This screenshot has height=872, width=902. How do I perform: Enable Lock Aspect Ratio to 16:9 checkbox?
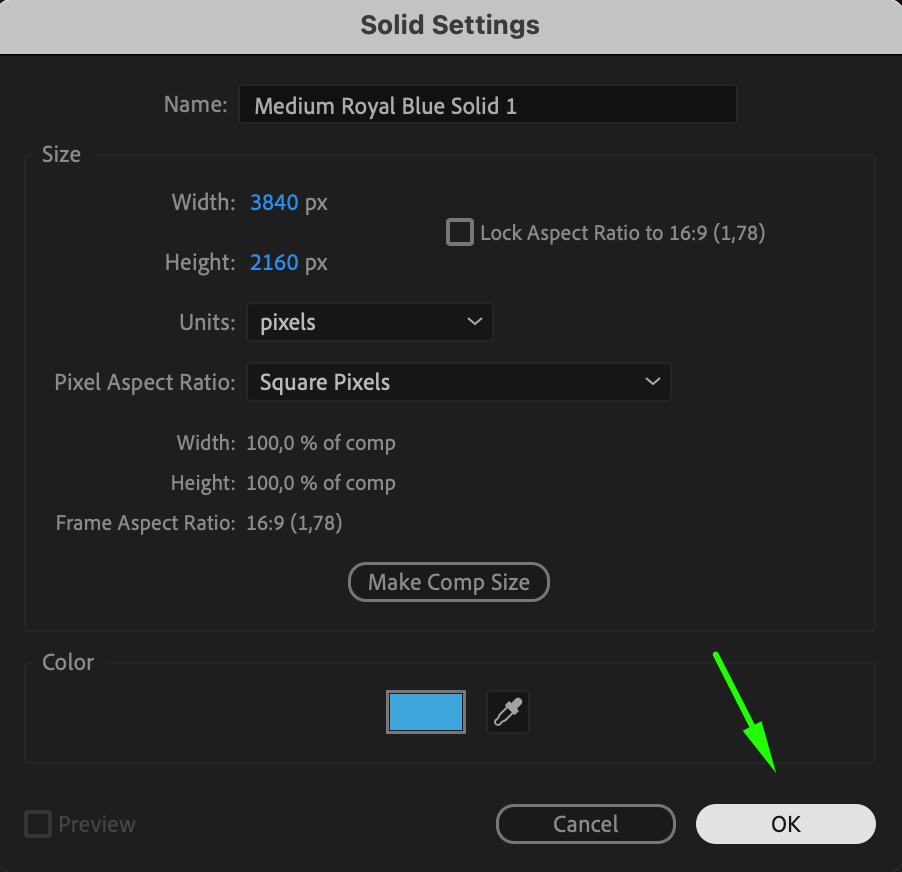pyautogui.click(x=460, y=233)
